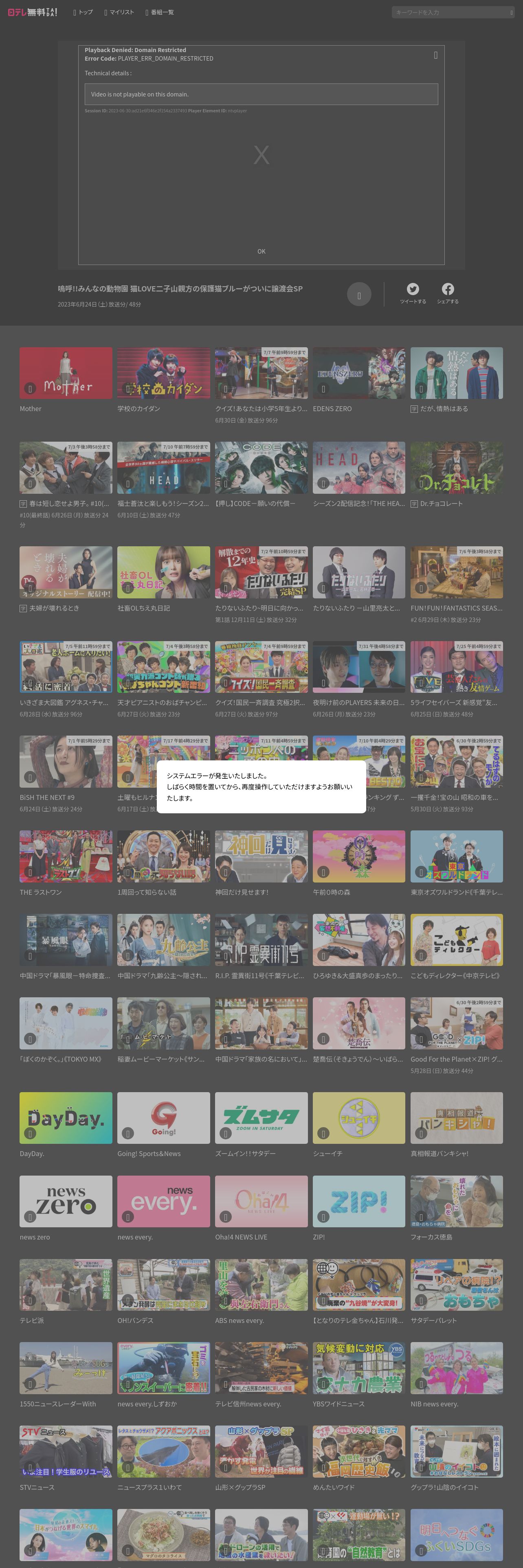Image resolution: width=523 pixels, height=1568 pixels.
Task: Open the グップラ!山陰のイイコト title link
Action: coord(444,1487)
